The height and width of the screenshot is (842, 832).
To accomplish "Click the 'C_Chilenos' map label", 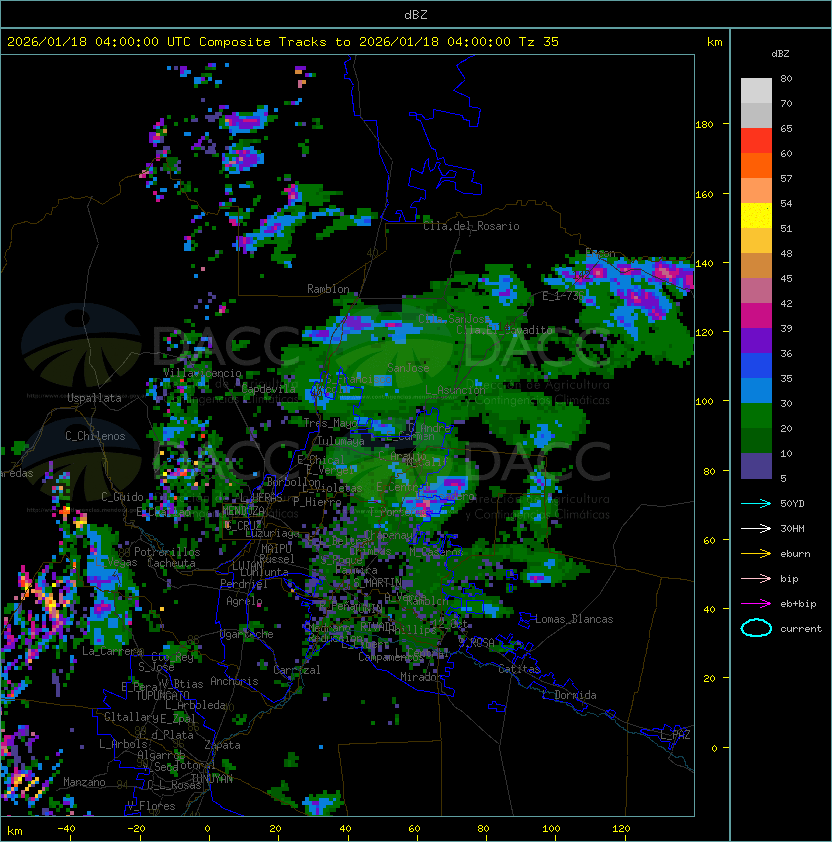I will click(95, 436).
